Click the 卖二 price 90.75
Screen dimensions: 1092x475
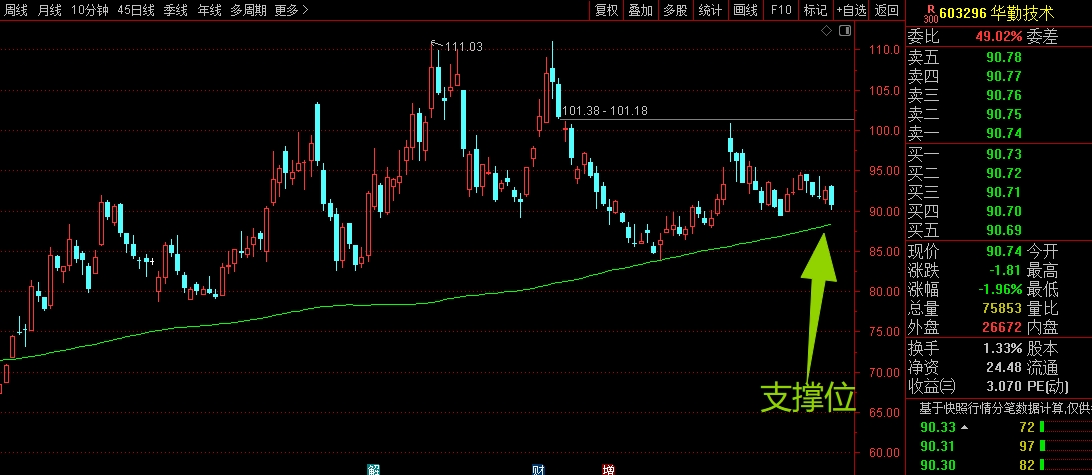(x=1004, y=114)
